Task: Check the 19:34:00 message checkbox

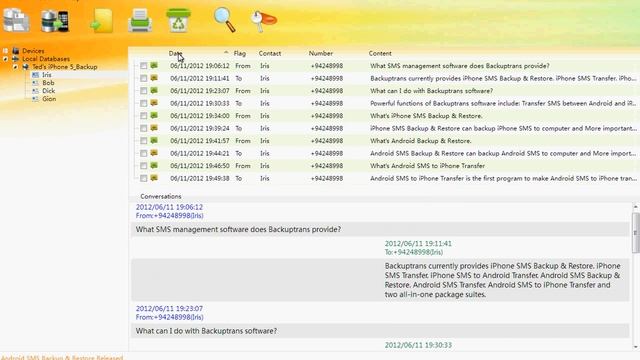Action: click(144, 116)
